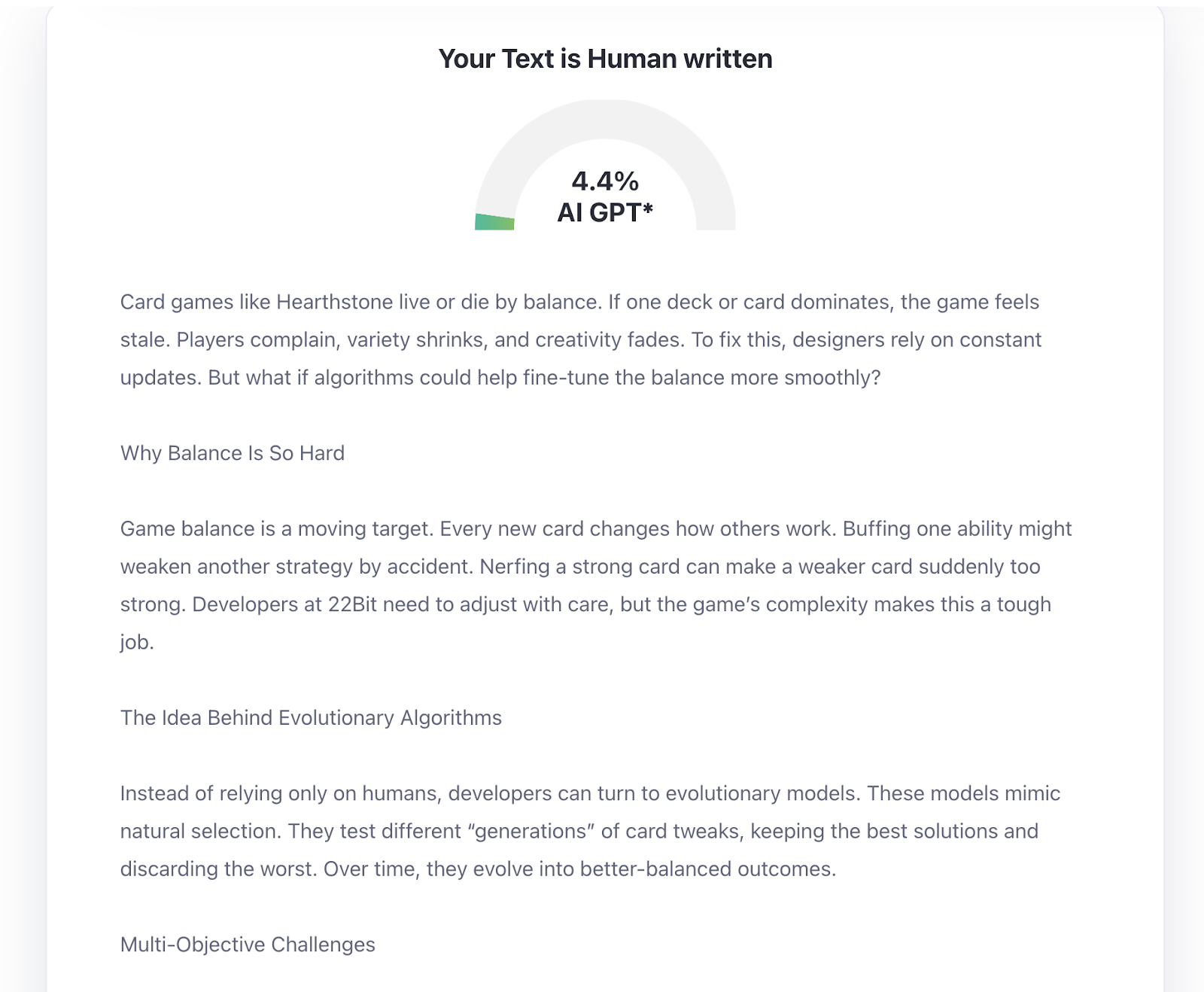This screenshot has width=1204, height=992.
Task: Click the sentence starting "Game balance is"
Action: tap(277, 528)
